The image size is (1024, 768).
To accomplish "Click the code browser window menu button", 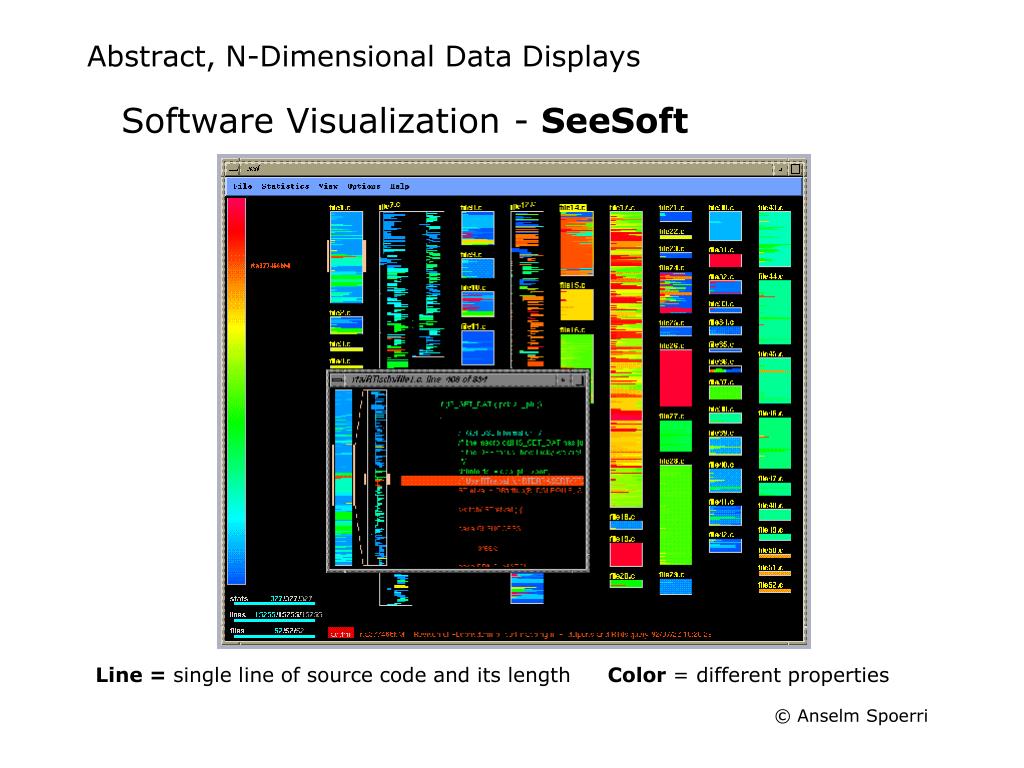I will coord(338,379).
